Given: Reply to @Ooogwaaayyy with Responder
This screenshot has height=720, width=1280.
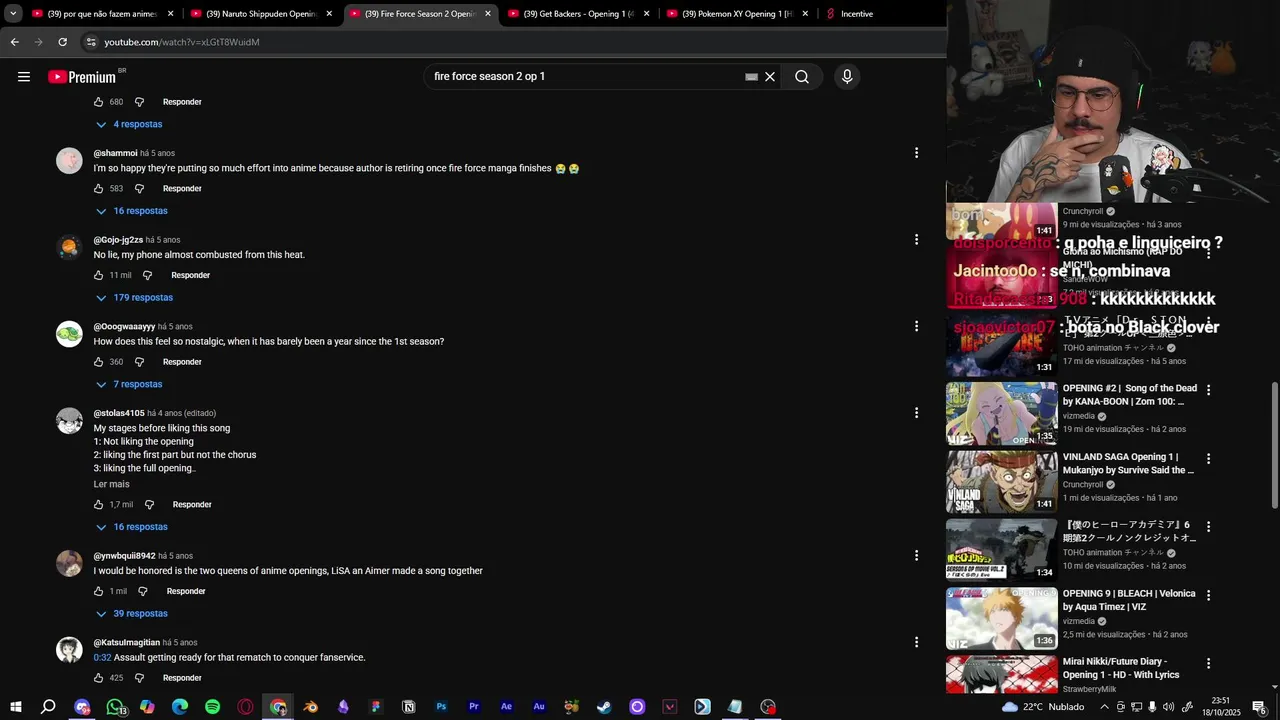Looking at the screenshot, I should tap(182, 362).
